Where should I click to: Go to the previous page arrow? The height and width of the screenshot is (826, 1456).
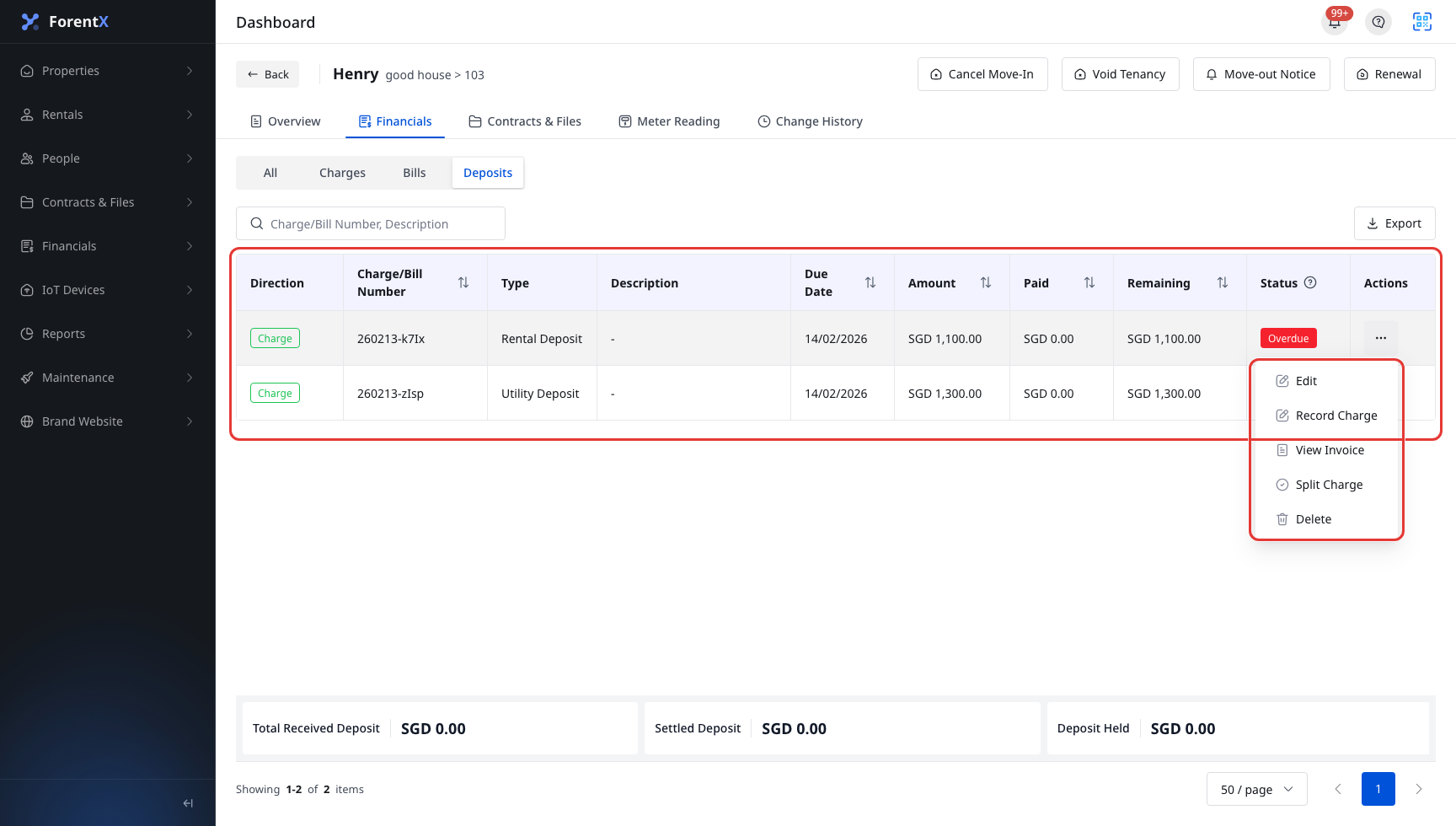point(1338,789)
